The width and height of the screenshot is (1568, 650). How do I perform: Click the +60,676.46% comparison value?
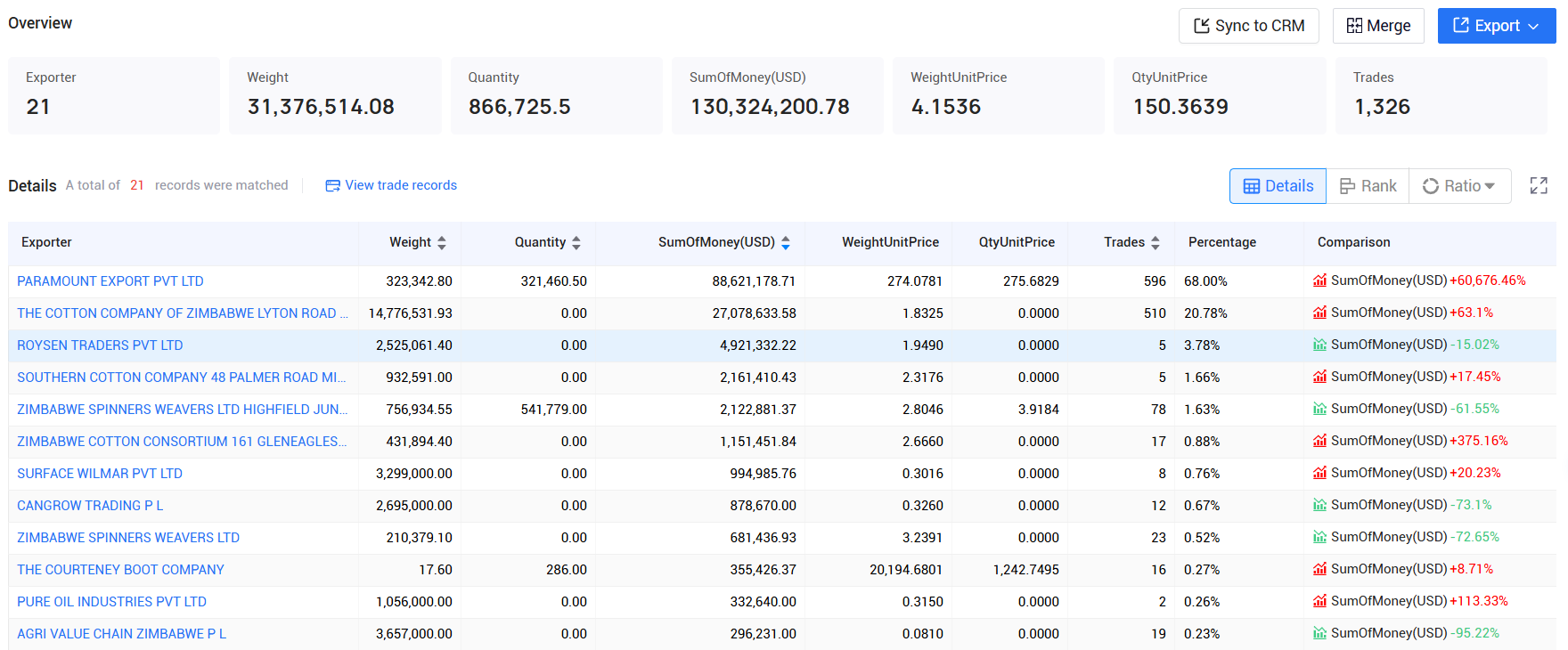click(x=1487, y=280)
